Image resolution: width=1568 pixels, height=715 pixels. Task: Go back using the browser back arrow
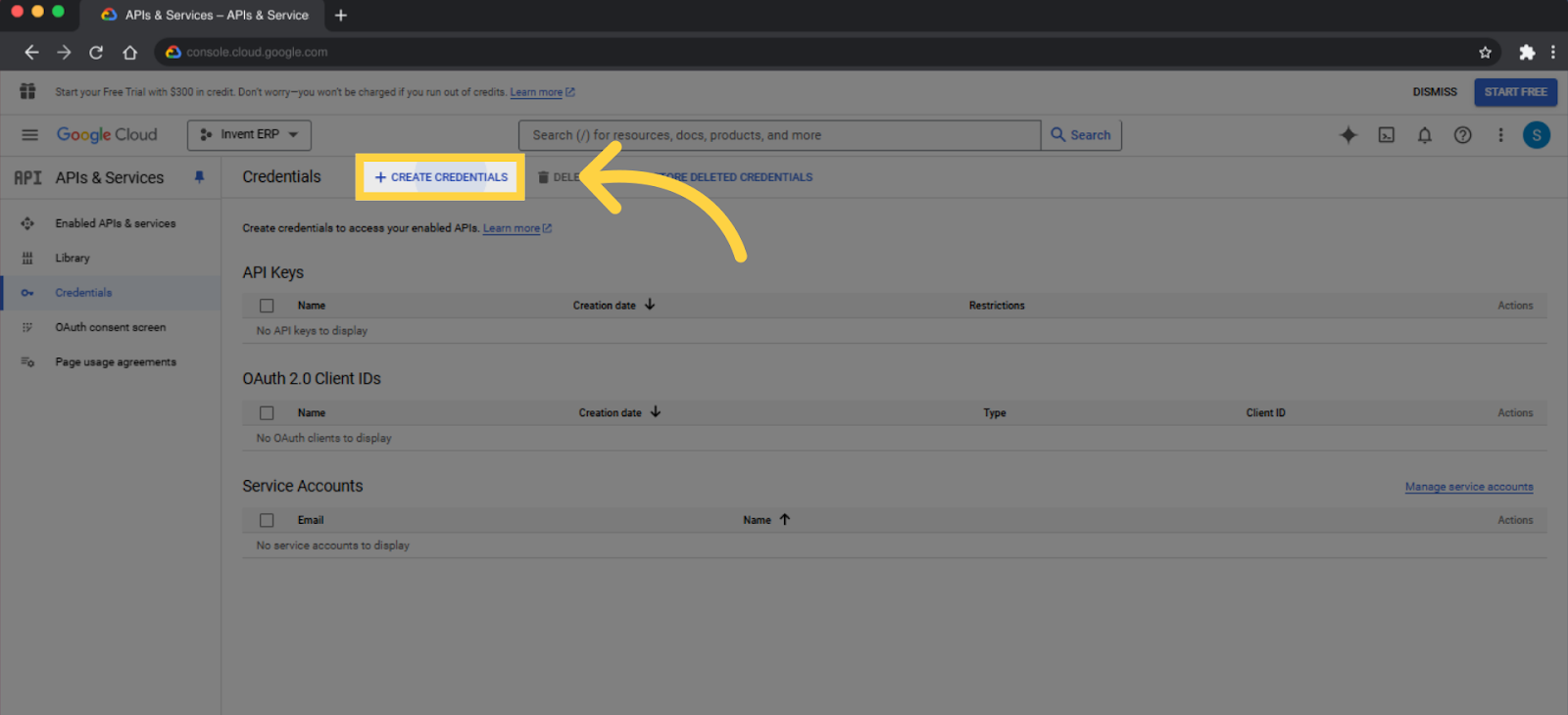[x=31, y=52]
